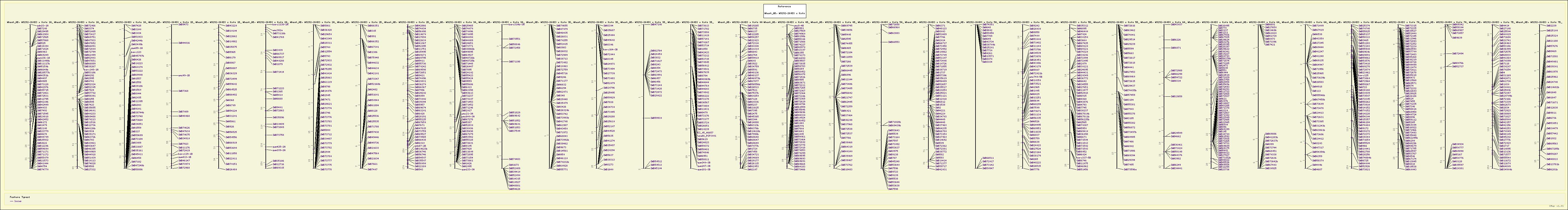
Task: Select marker wmc49-1B
Action: 184,75
